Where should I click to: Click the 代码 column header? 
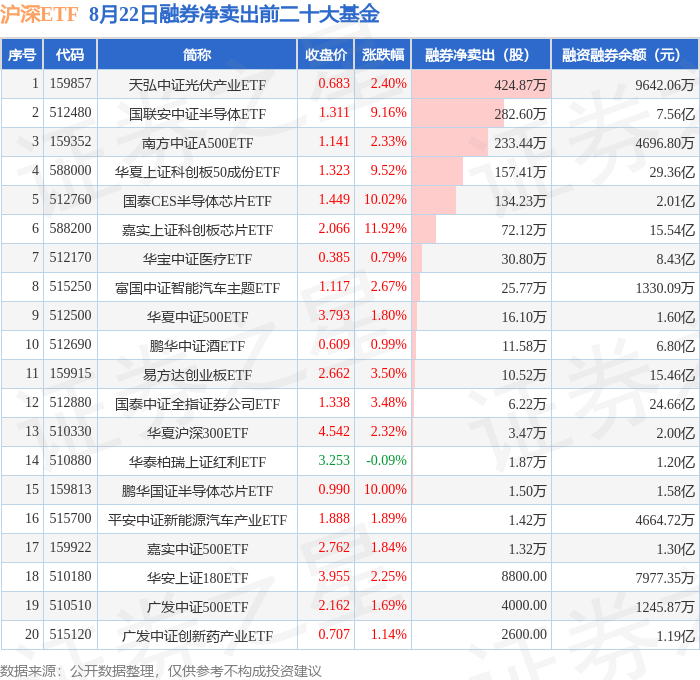tap(70, 55)
